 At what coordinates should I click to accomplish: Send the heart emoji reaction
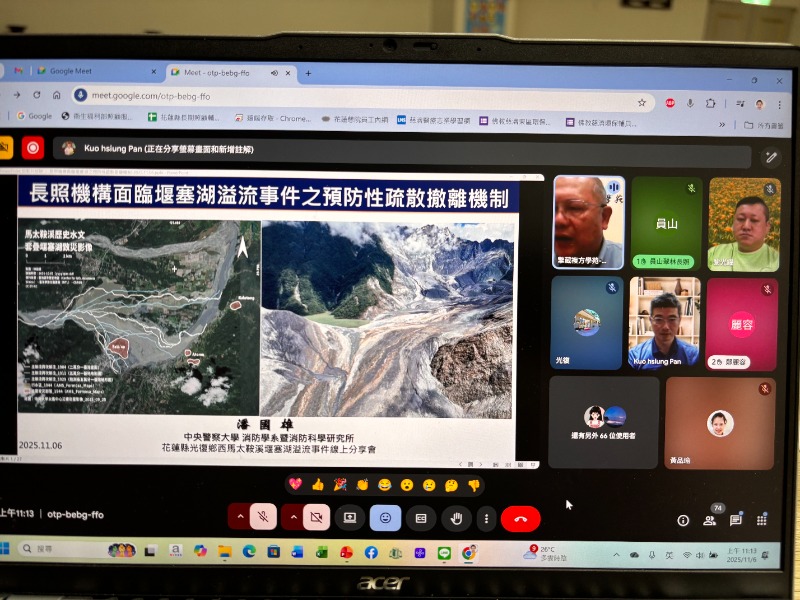point(295,484)
